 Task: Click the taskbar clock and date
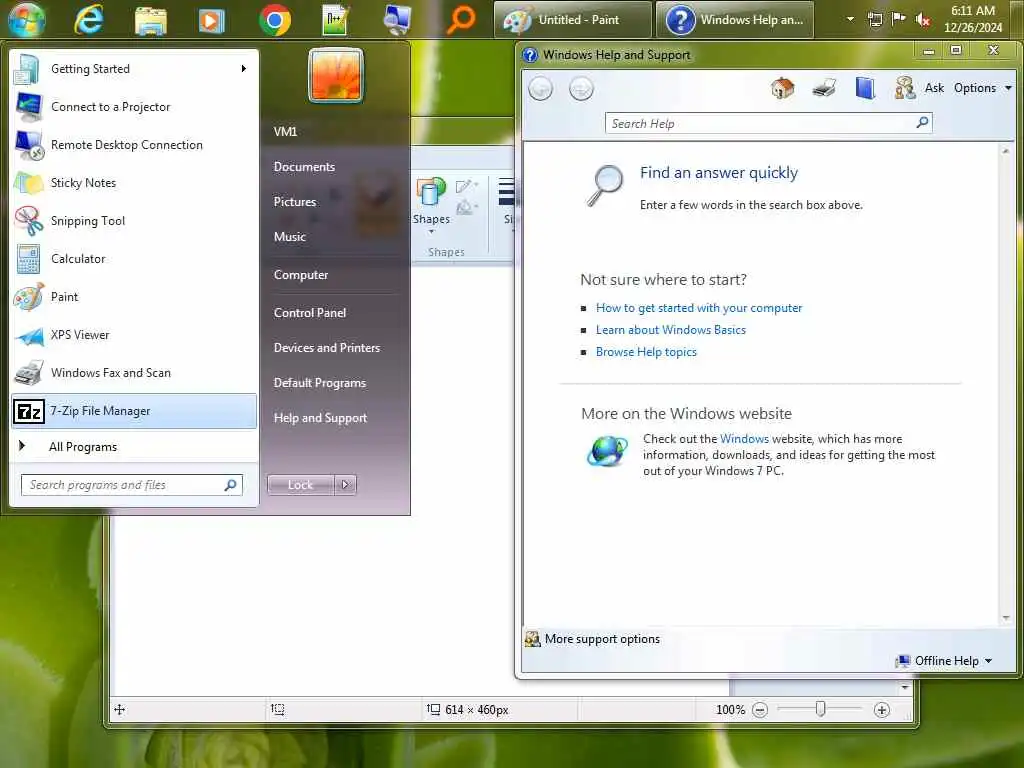(972, 19)
